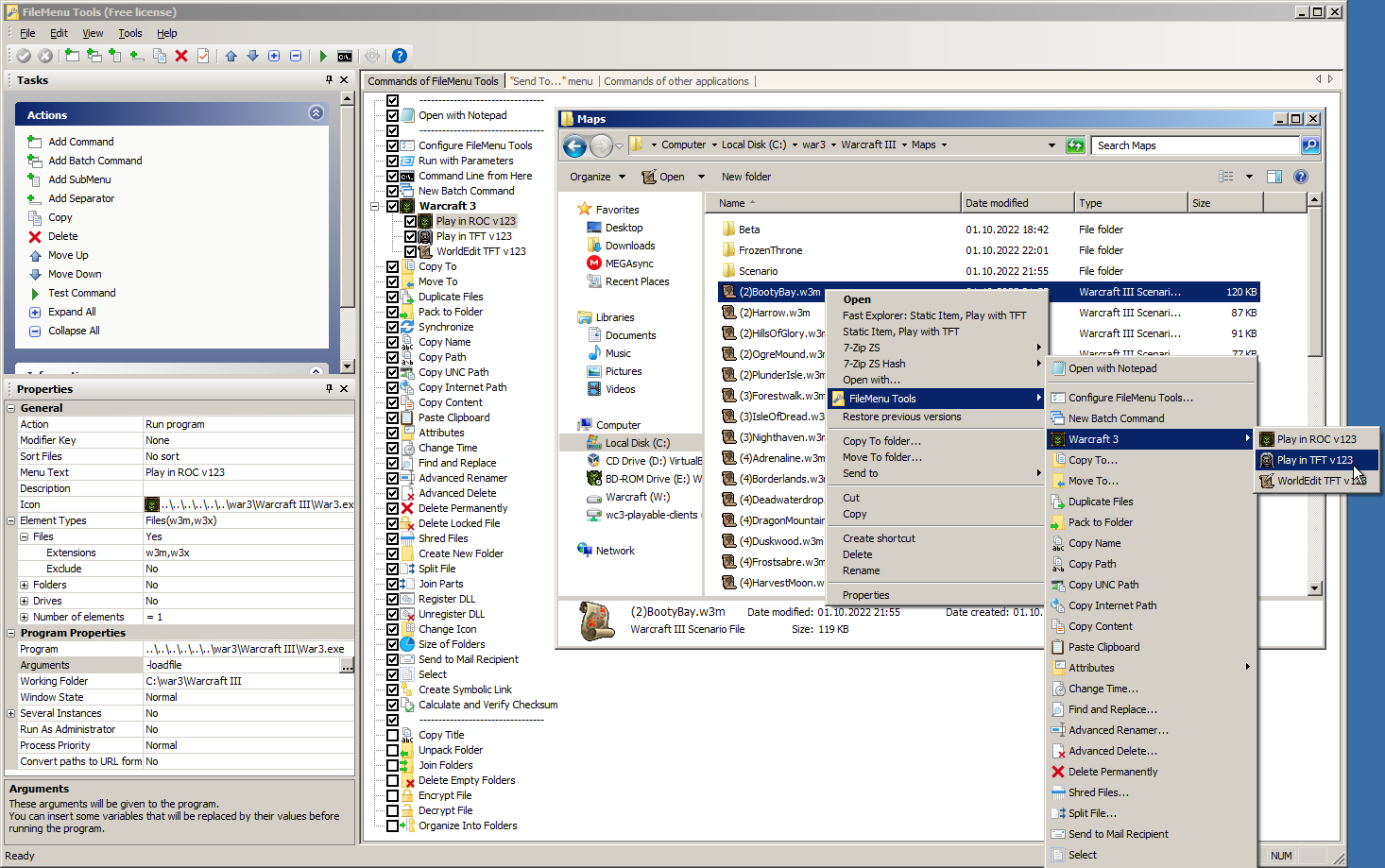Click the Expand All link in the Actions panel
The width and height of the screenshot is (1385, 868).
(x=72, y=312)
